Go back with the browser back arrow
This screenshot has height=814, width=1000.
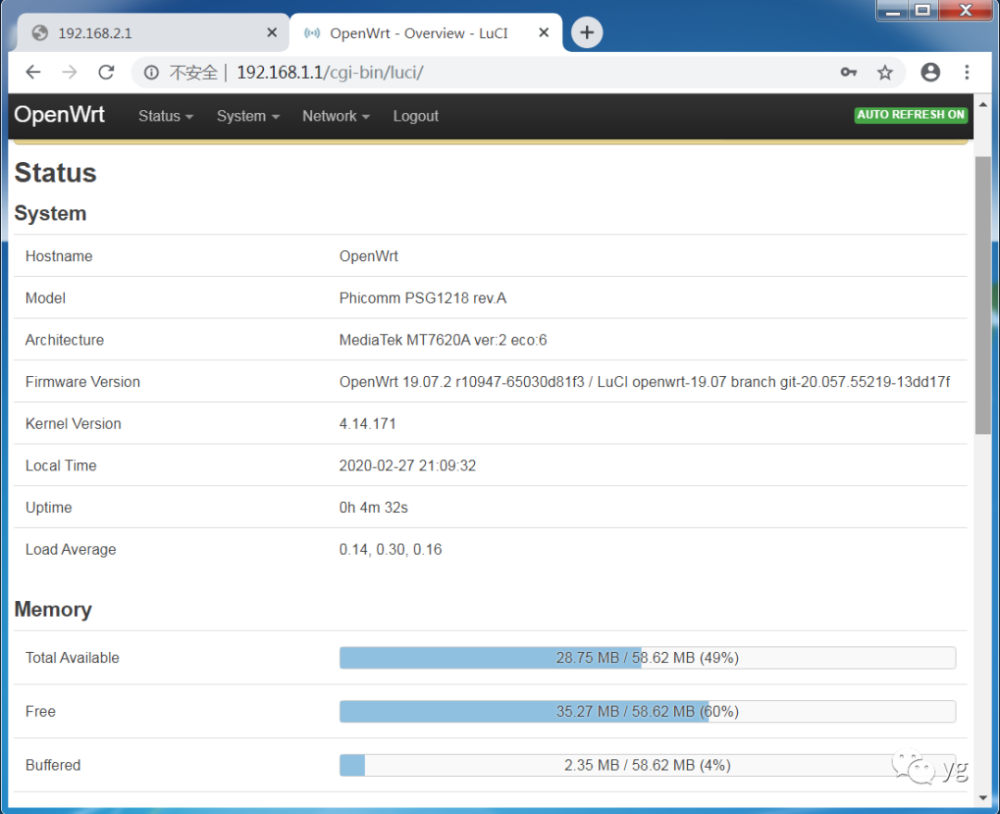click(x=33, y=72)
